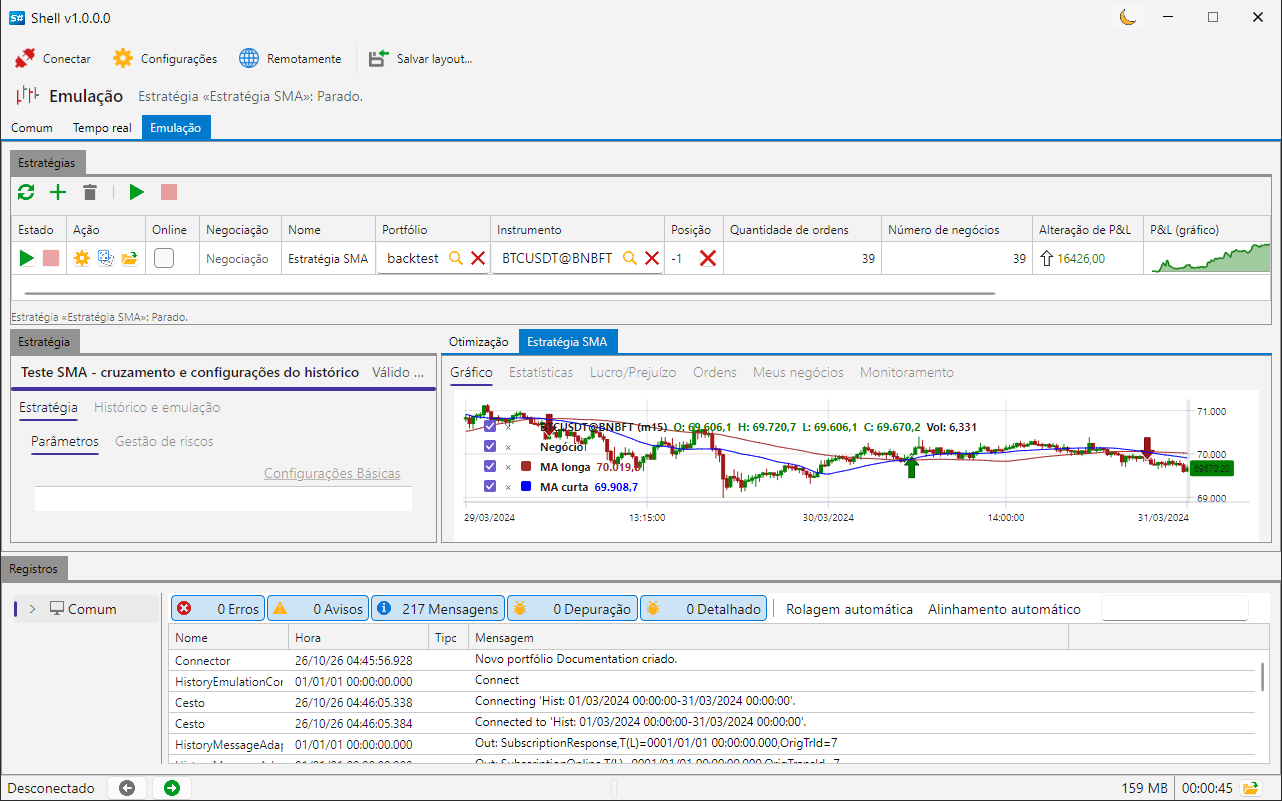
Task: Expand the Comum node in Registros
Action: pos(32,609)
